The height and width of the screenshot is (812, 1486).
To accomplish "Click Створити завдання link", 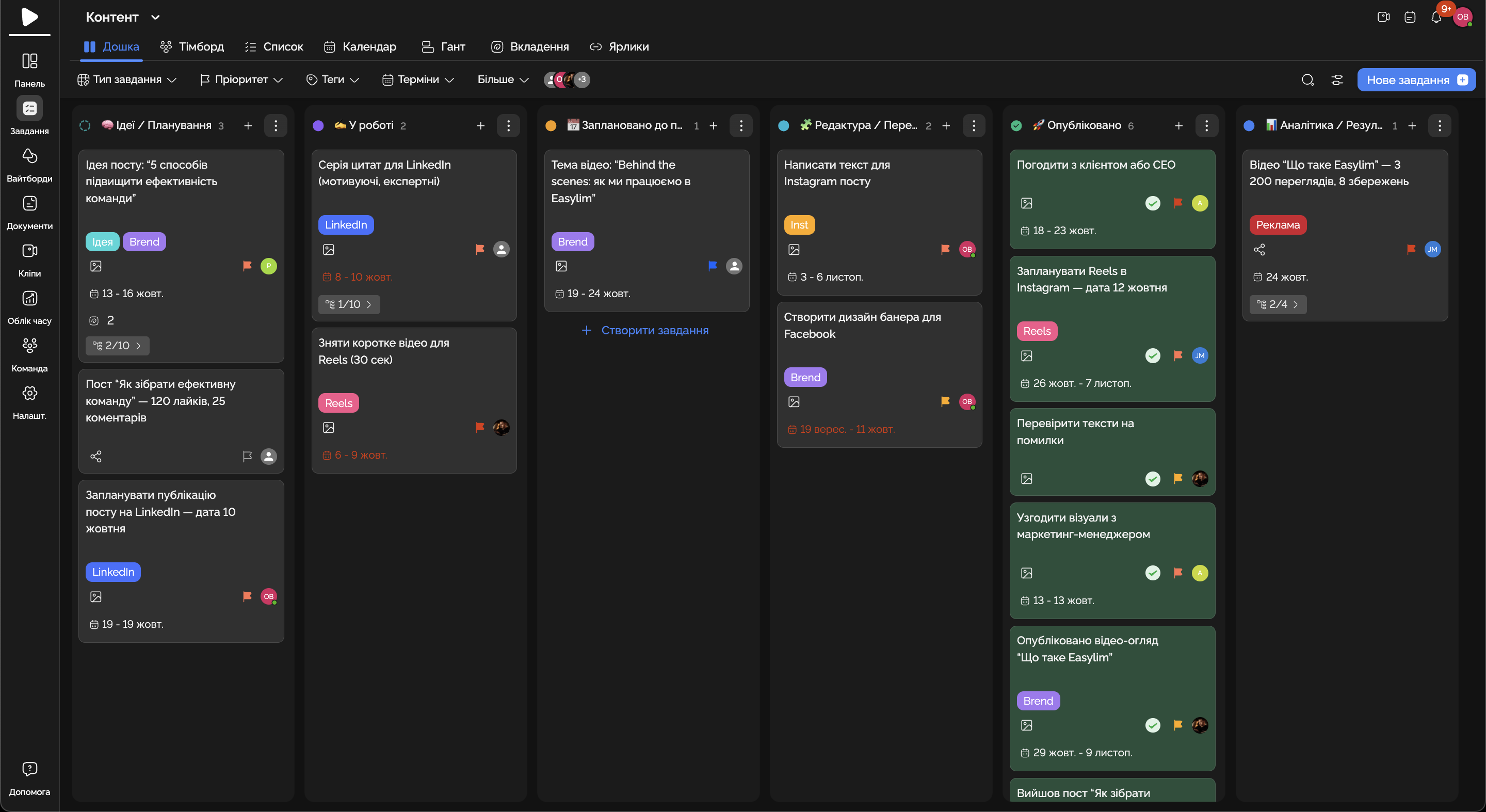I will pos(645,331).
